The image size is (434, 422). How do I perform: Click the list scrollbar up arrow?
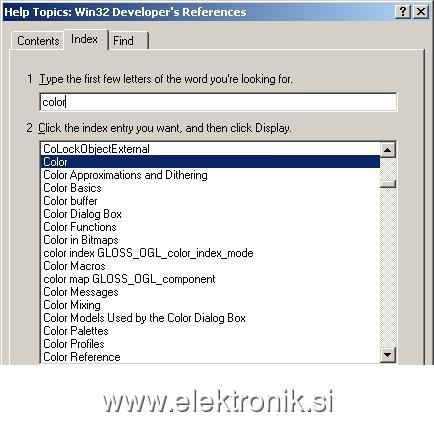(387, 150)
